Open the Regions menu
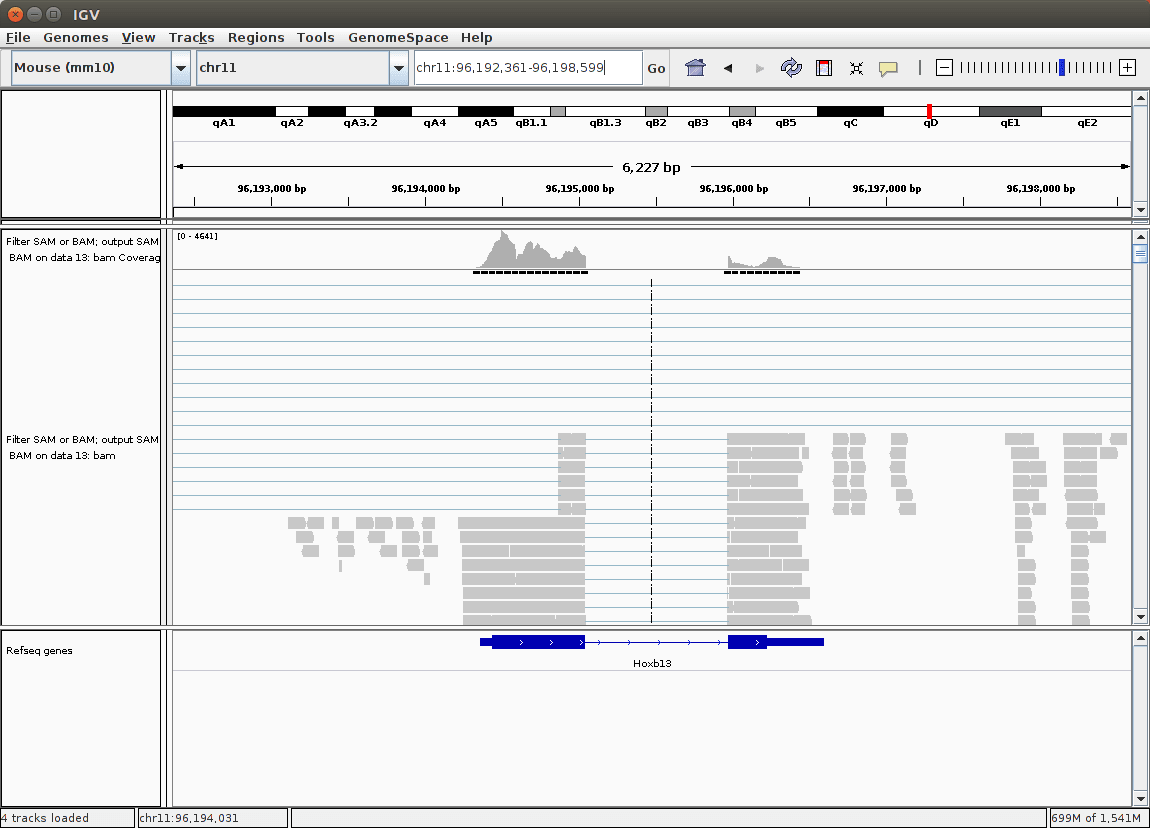The width and height of the screenshot is (1150, 828). coord(256,37)
